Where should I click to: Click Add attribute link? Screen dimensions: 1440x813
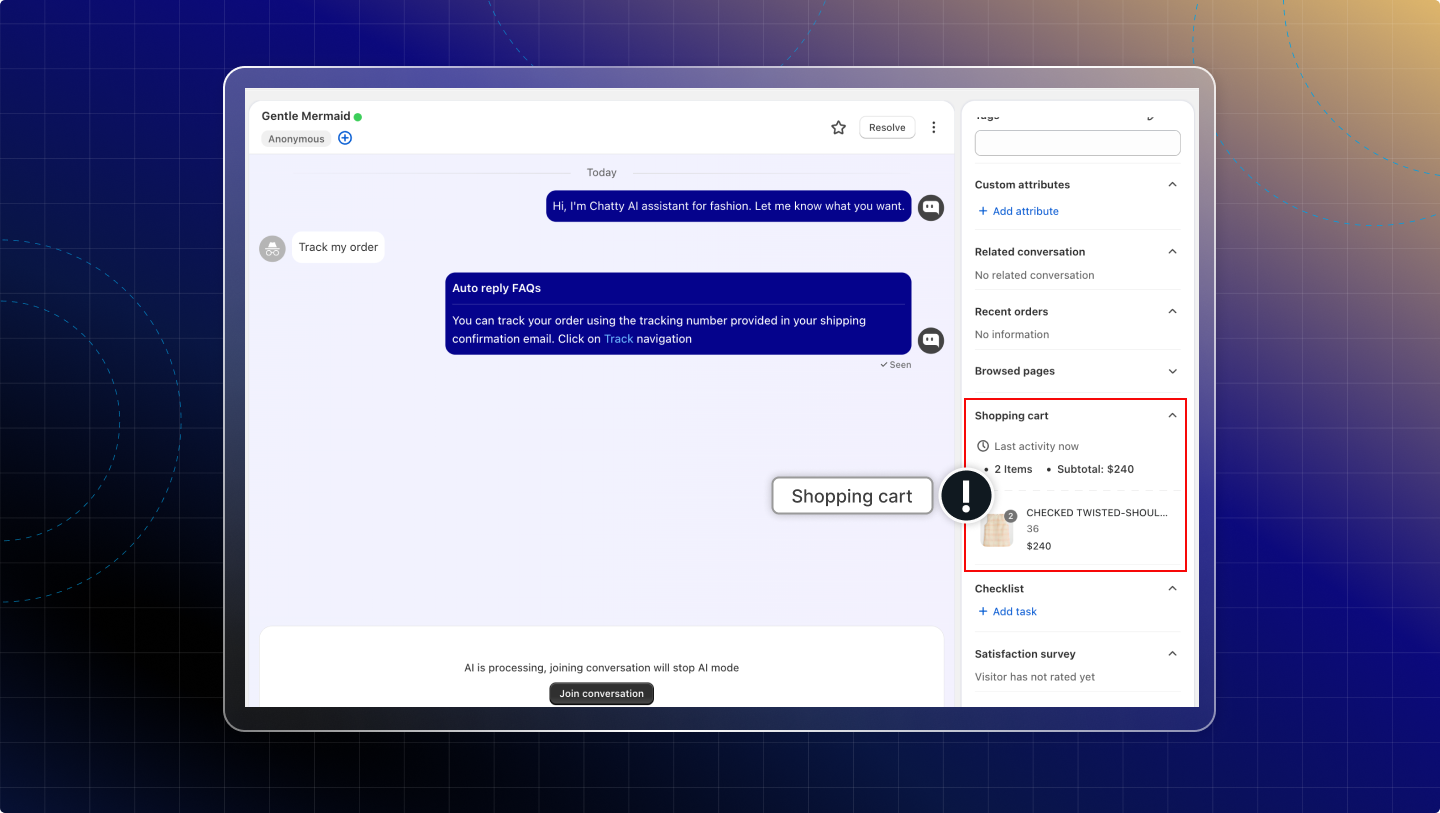click(1018, 211)
